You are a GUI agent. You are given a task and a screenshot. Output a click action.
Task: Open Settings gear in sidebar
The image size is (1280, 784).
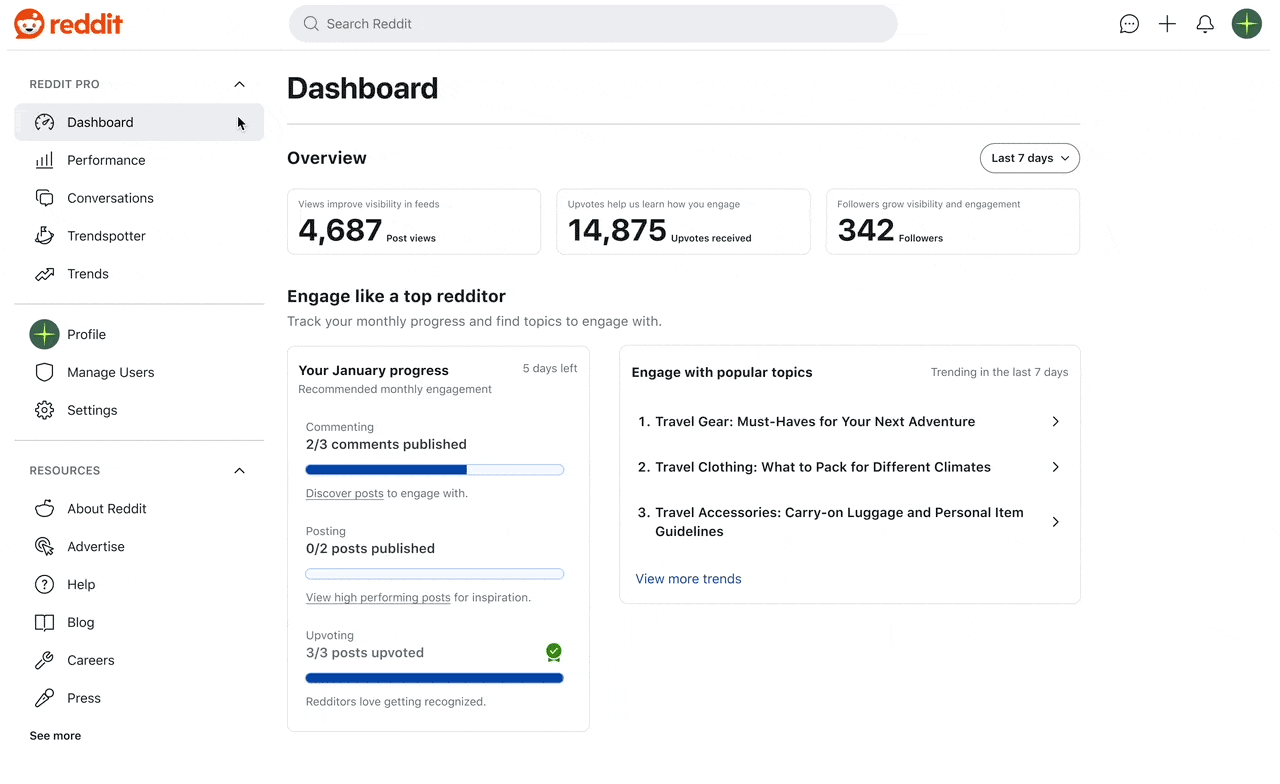[44, 410]
